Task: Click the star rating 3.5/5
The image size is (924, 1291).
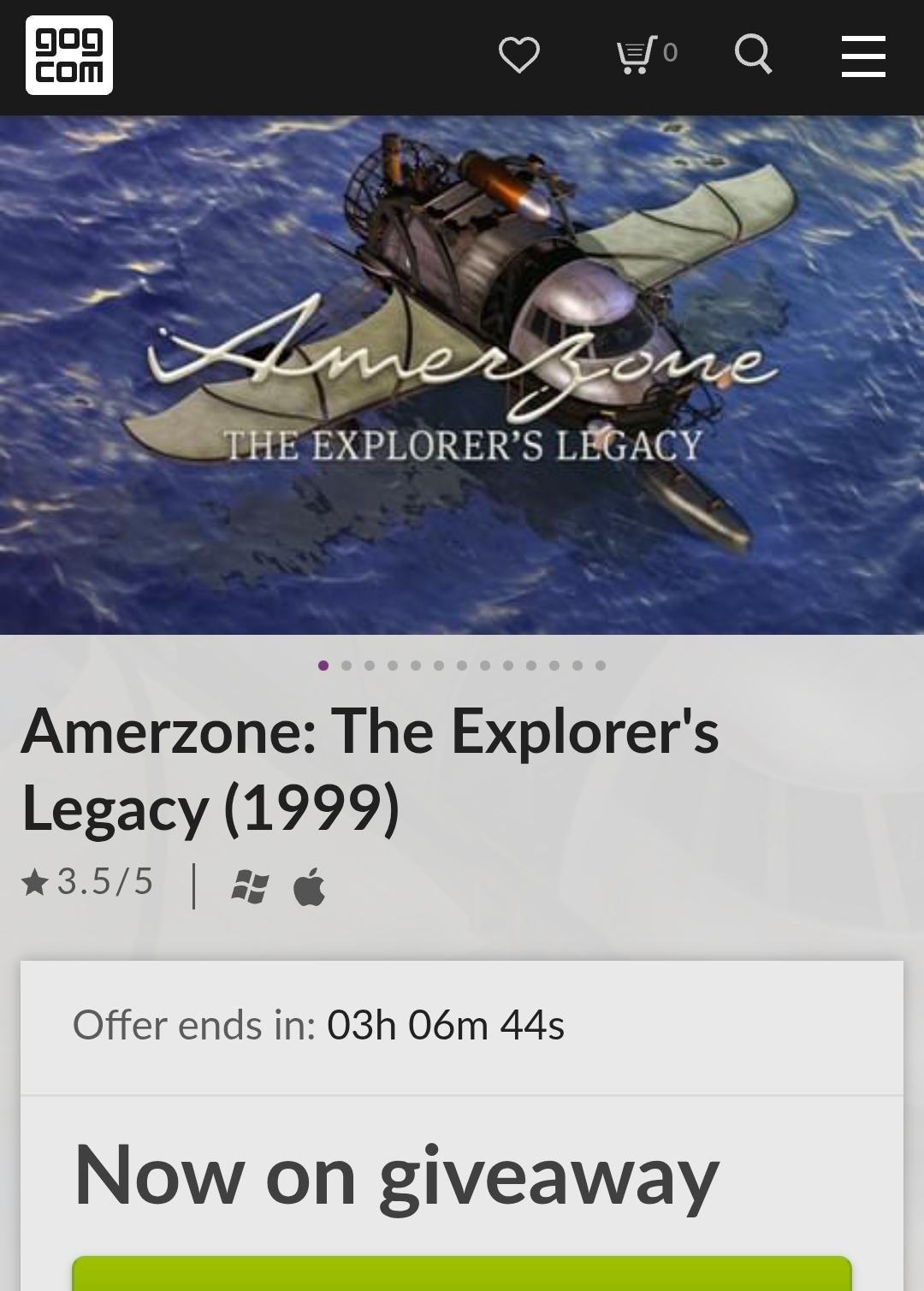Action: 87,882
